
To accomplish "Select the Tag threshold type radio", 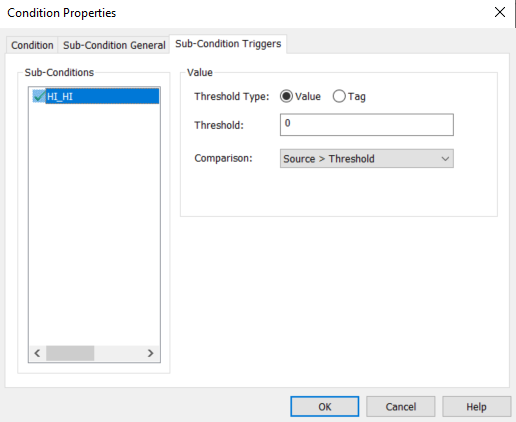I will coord(339,96).
